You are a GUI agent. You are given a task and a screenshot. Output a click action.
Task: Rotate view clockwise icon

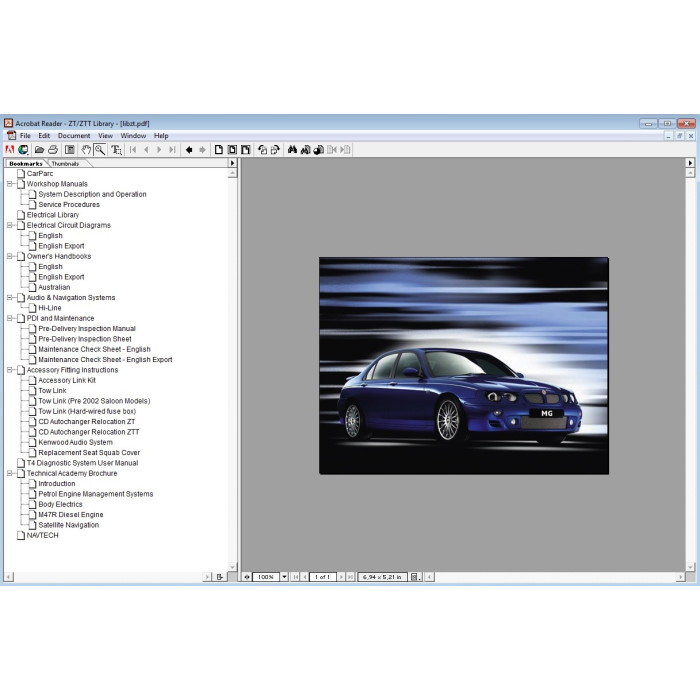pos(275,150)
